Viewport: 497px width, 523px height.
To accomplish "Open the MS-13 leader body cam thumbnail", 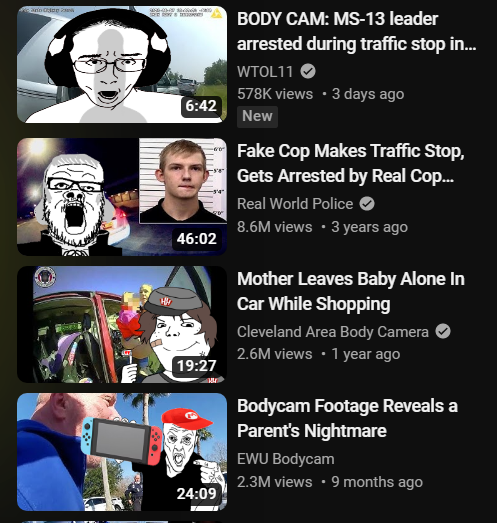I will [x=122, y=64].
